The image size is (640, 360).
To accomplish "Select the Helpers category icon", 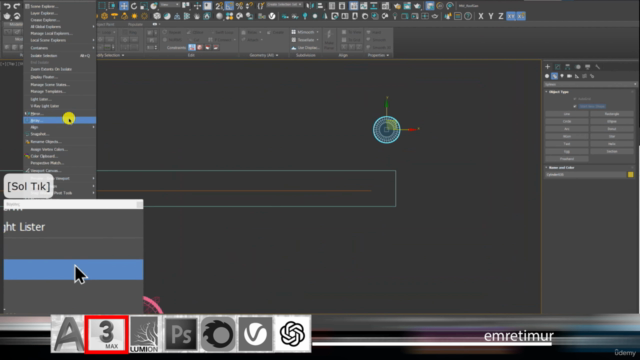I will pos(577,76).
